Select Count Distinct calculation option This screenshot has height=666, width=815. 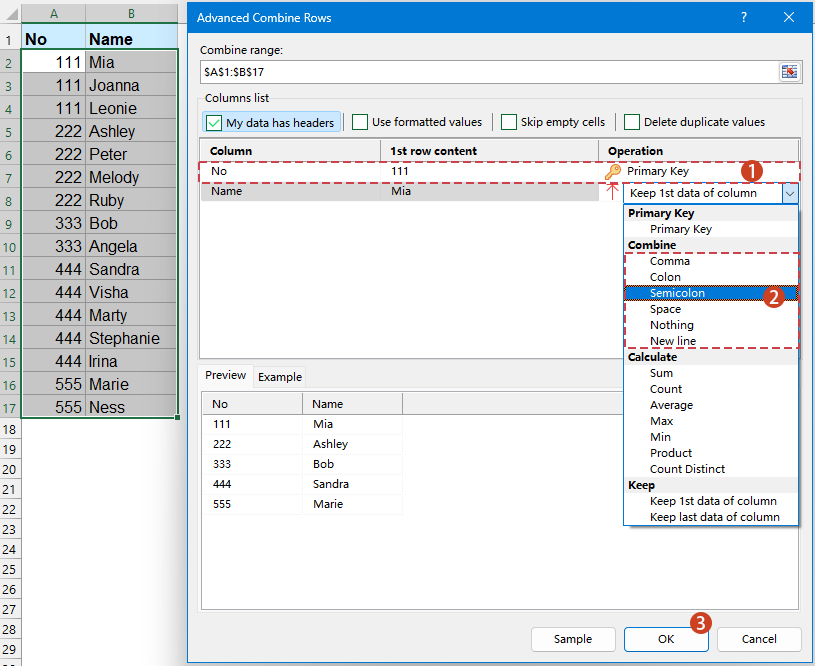(687, 469)
